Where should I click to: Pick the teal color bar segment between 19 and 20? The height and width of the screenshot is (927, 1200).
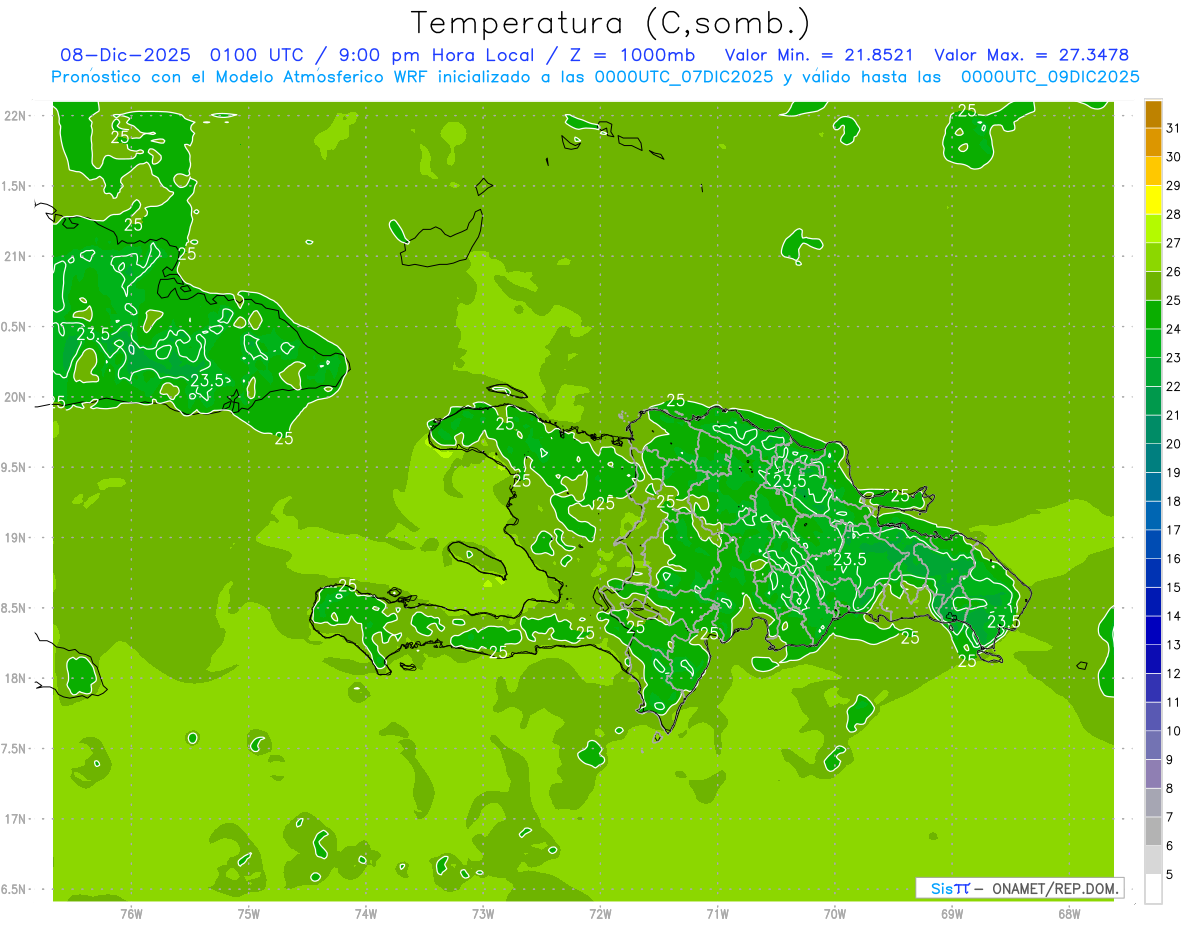coord(1153,458)
